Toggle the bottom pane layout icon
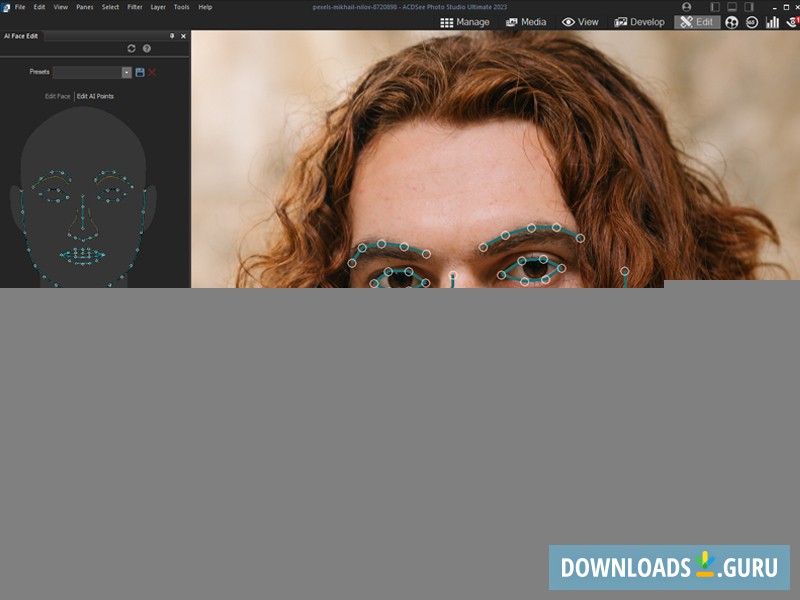Image resolution: width=800 pixels, height=600 pixels. 732,7
